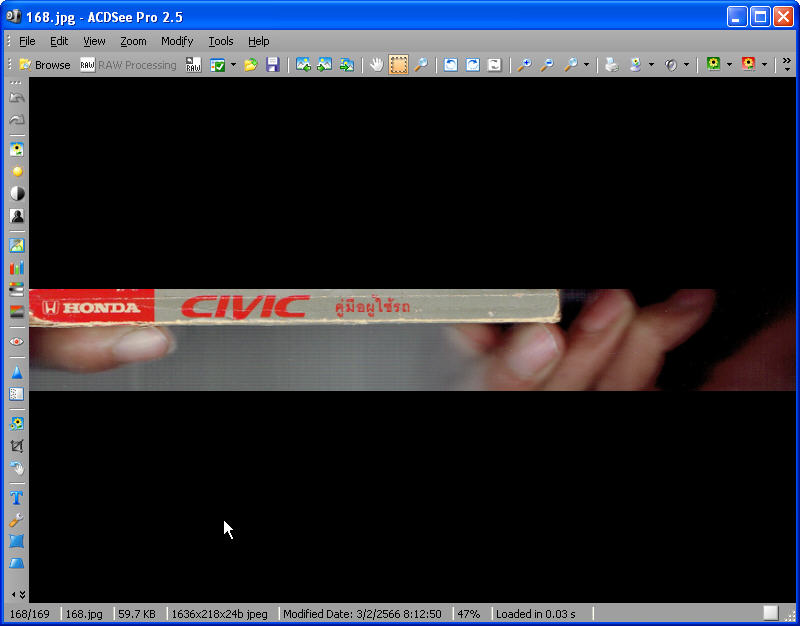The height and width of the screenshot is (626, 800).
Task: Open the Help menu
Action: [259, 41]
